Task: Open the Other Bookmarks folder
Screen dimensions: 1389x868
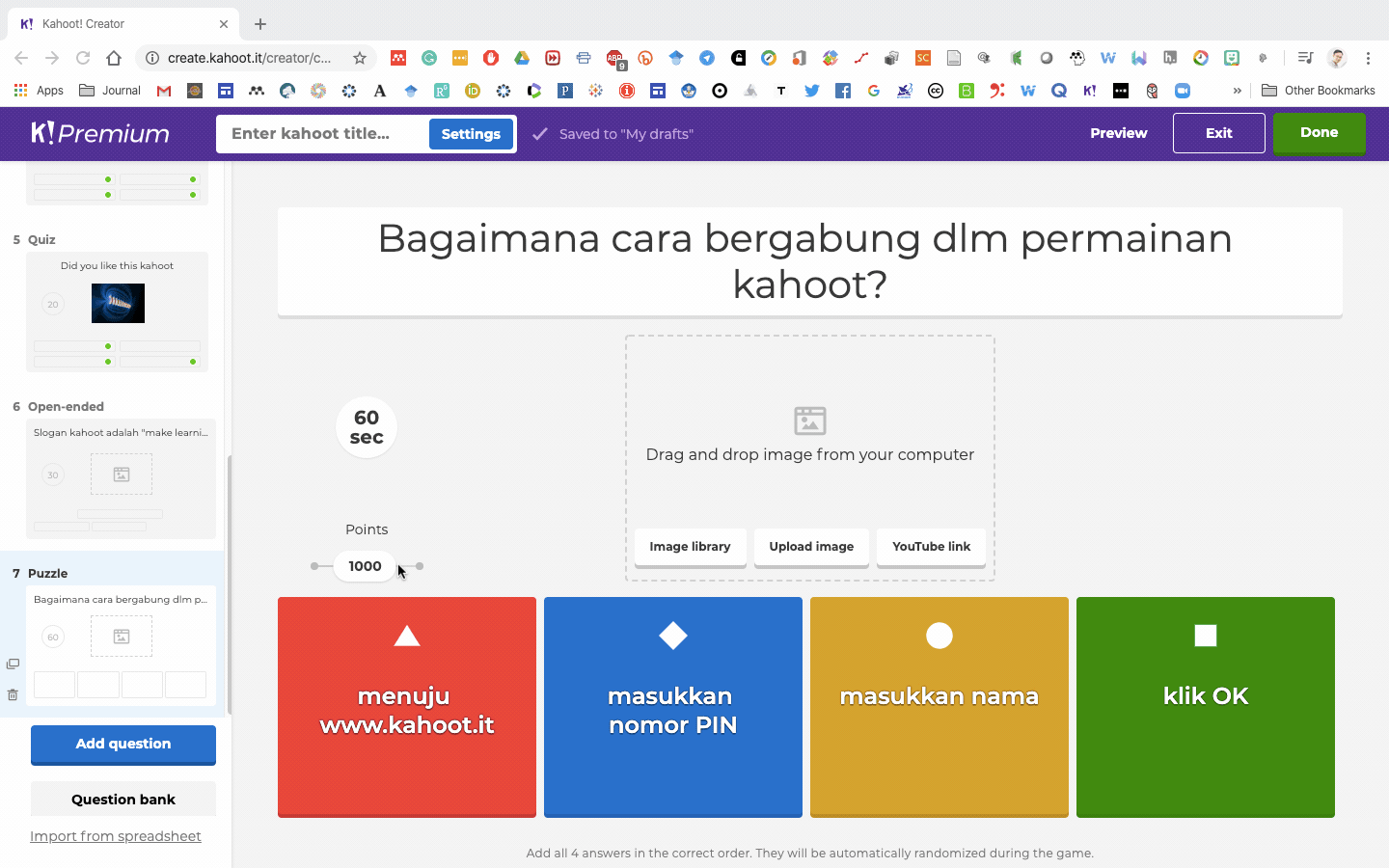Action: point(1319,91)
